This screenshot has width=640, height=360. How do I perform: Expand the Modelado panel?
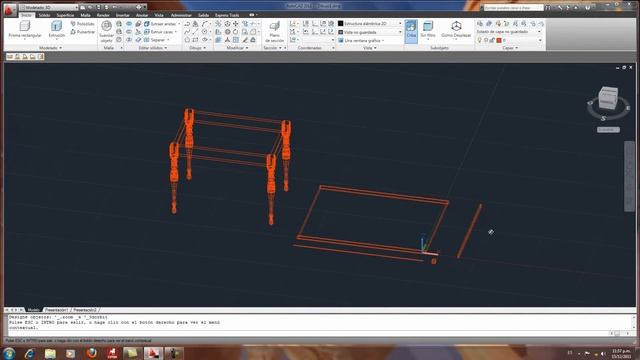51,48
